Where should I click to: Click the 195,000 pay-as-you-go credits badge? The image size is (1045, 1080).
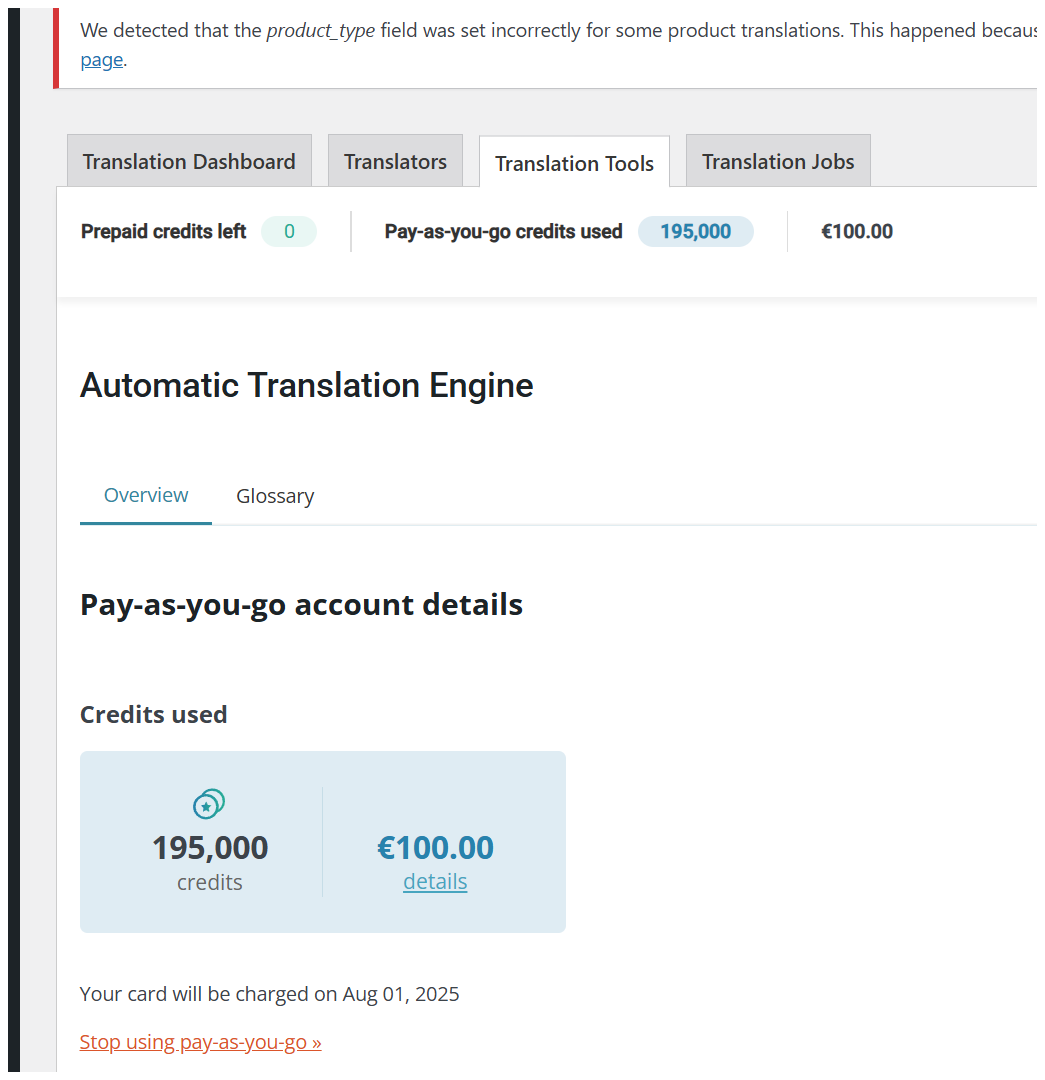696,231
